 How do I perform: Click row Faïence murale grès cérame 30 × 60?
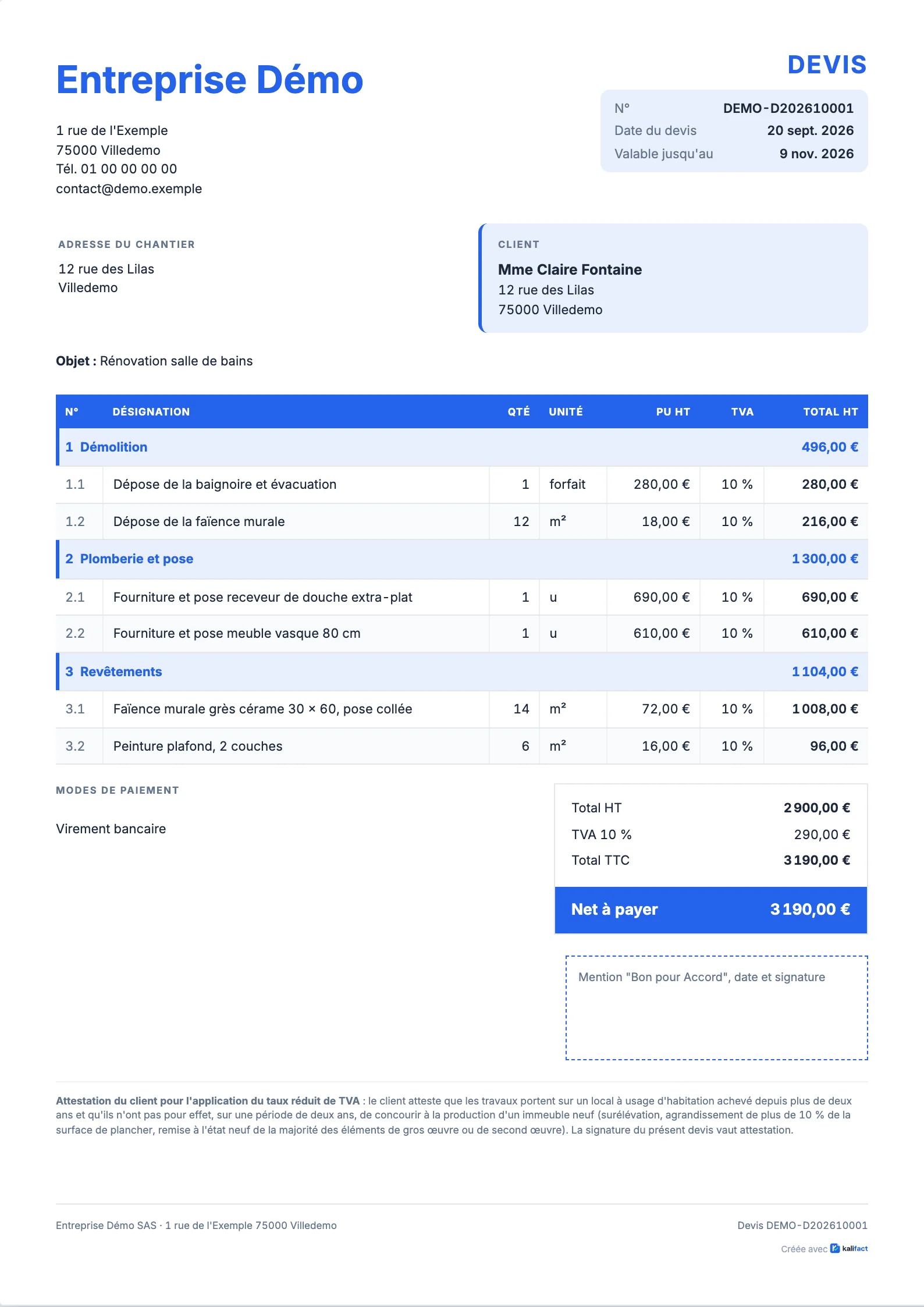(462, 709)
